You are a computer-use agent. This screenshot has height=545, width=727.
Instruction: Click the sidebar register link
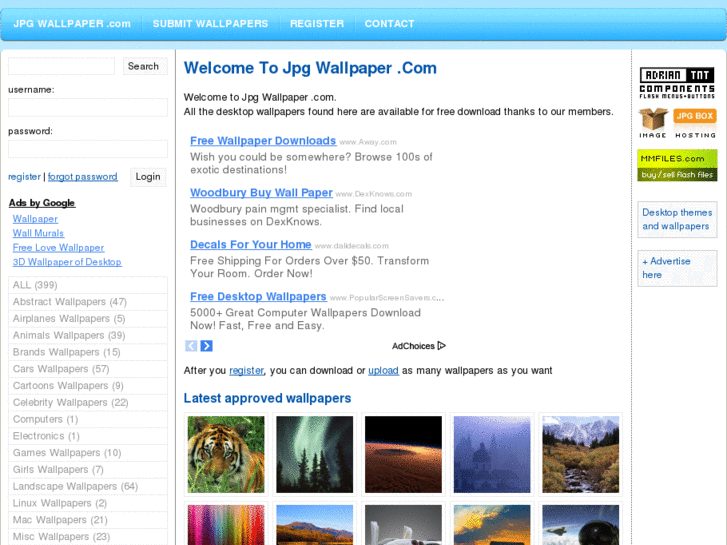24,177
